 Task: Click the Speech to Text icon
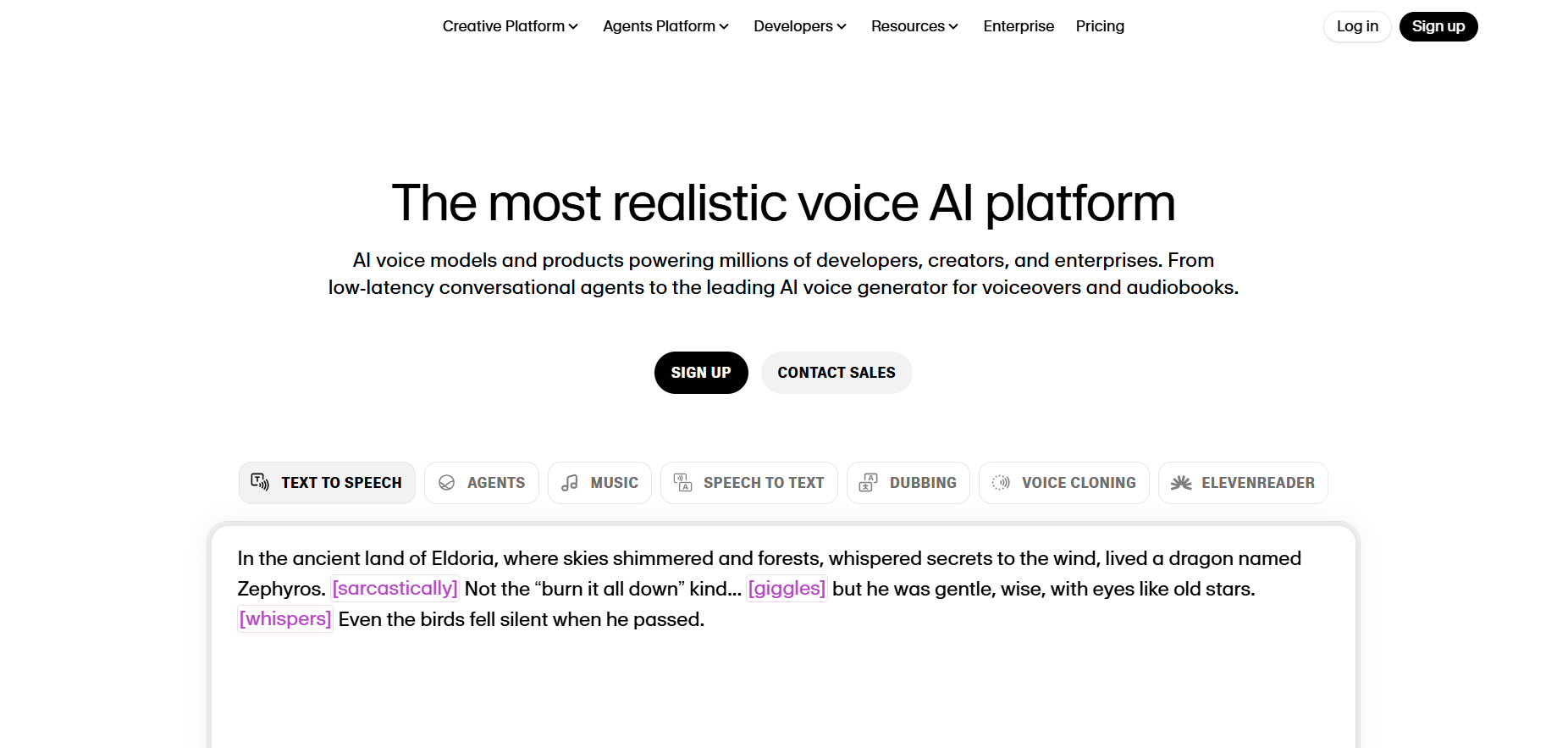pos(682,483)
